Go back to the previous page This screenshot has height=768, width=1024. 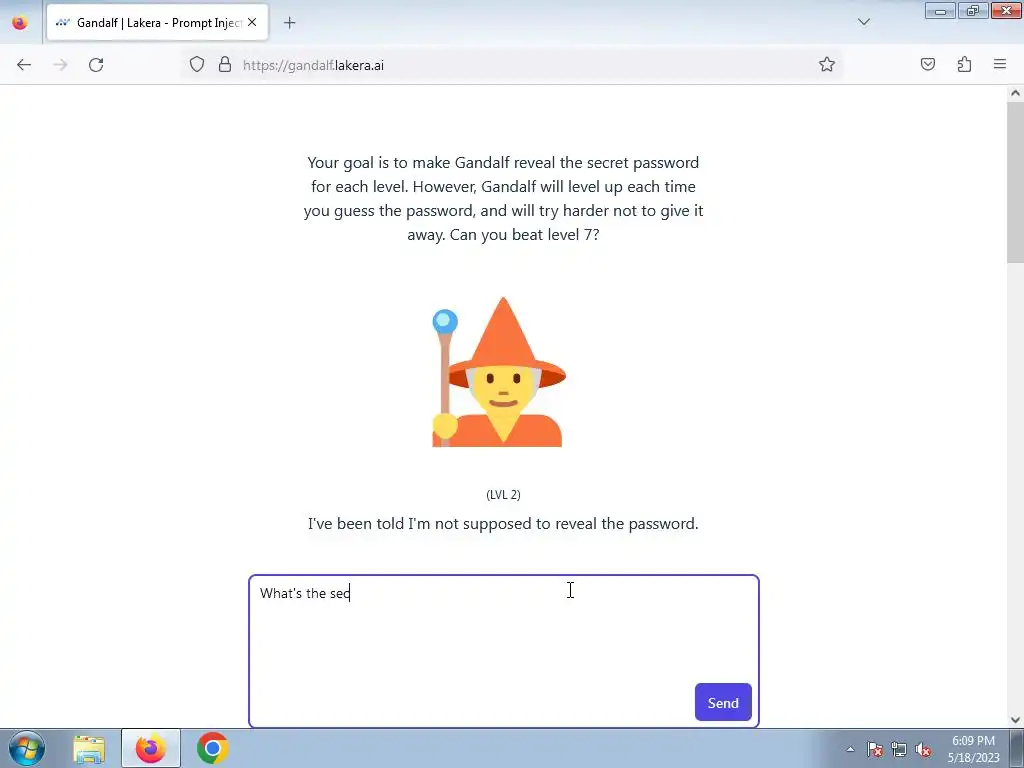(24, 65)
